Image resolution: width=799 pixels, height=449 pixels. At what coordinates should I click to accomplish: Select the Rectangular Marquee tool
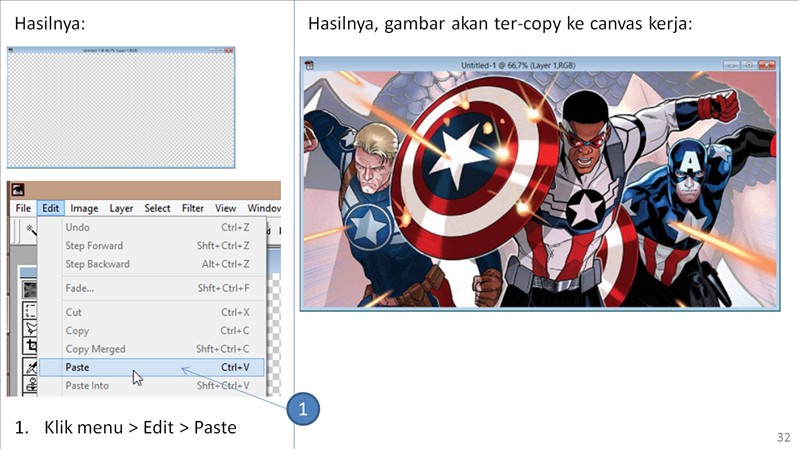31,310
